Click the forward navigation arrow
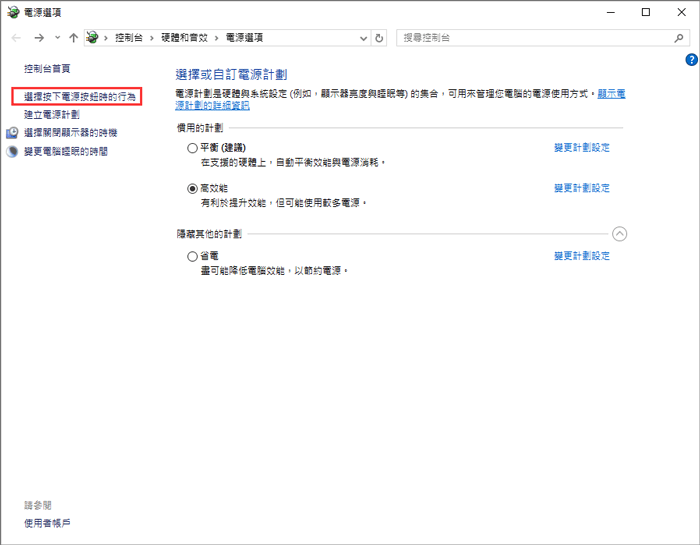 (38, 38)
